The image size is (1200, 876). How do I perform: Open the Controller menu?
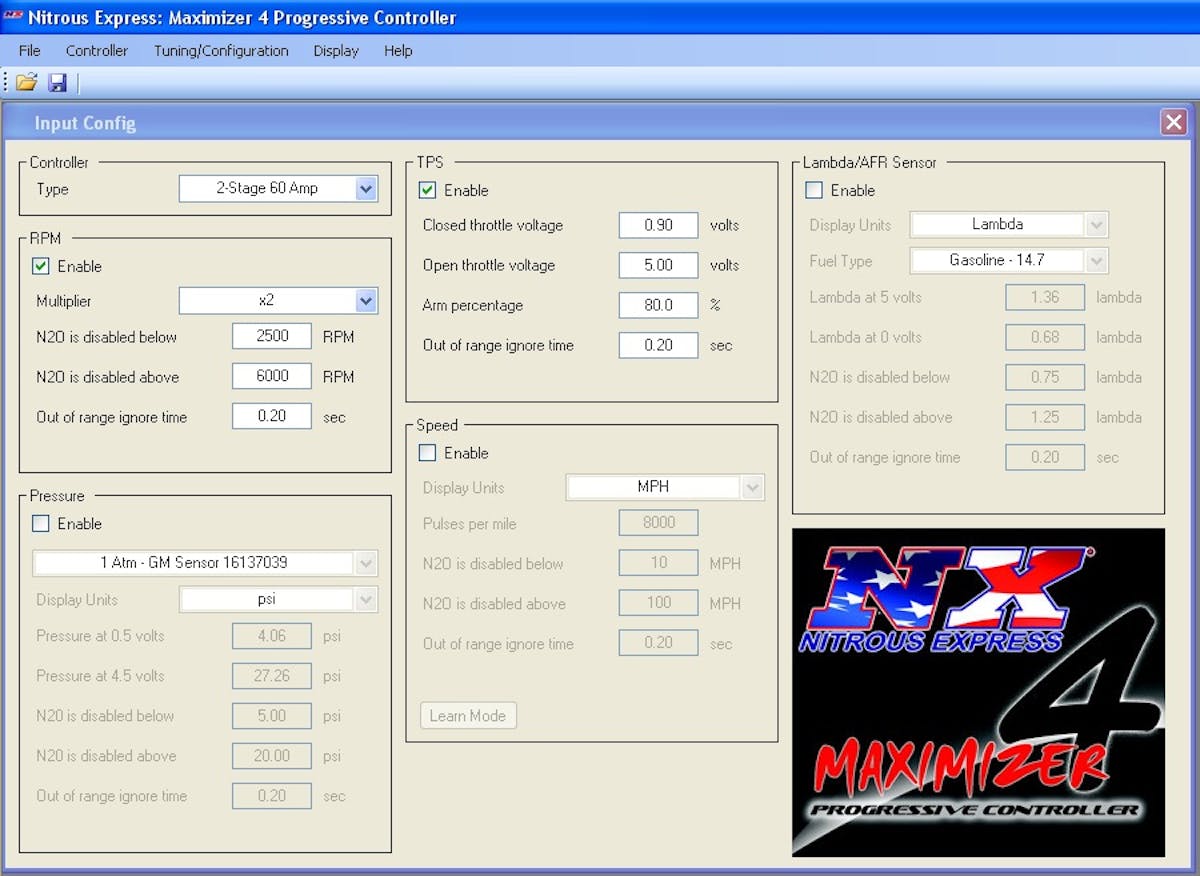pyautogui.click(x=97, y=51)
